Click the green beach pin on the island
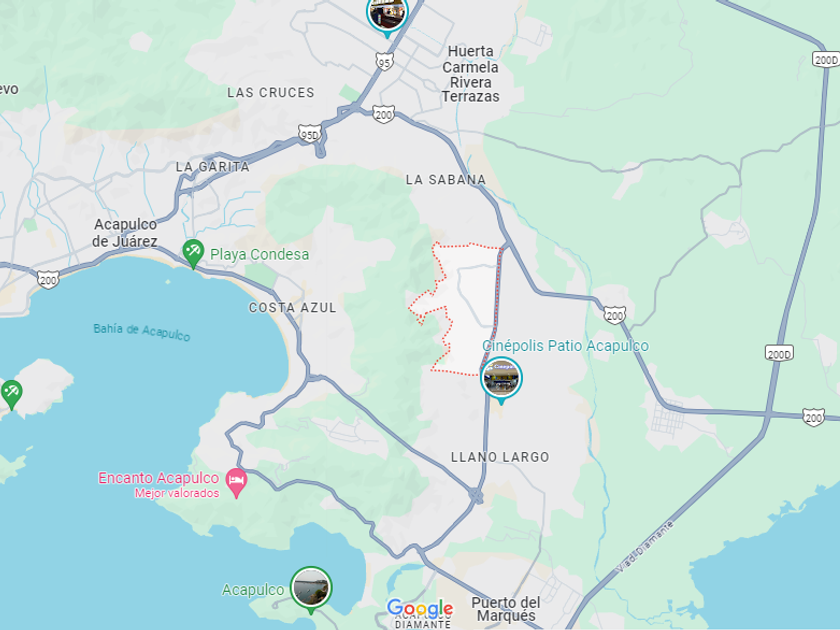This screenshot has width=840, height=630. click(11, 394)
